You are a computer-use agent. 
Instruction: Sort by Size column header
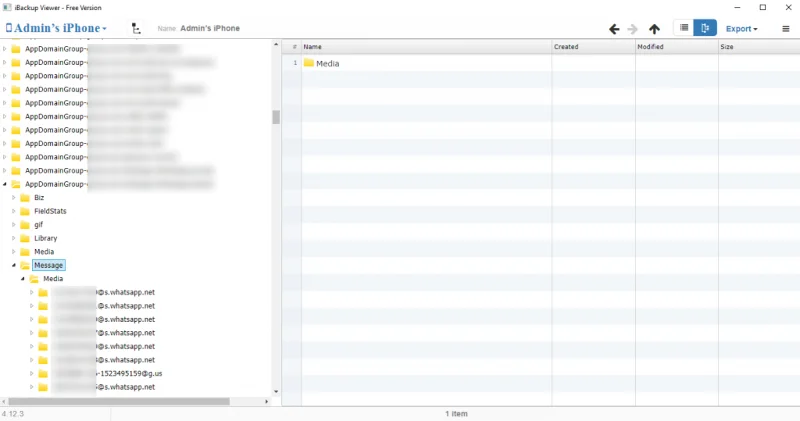[757, 47]
